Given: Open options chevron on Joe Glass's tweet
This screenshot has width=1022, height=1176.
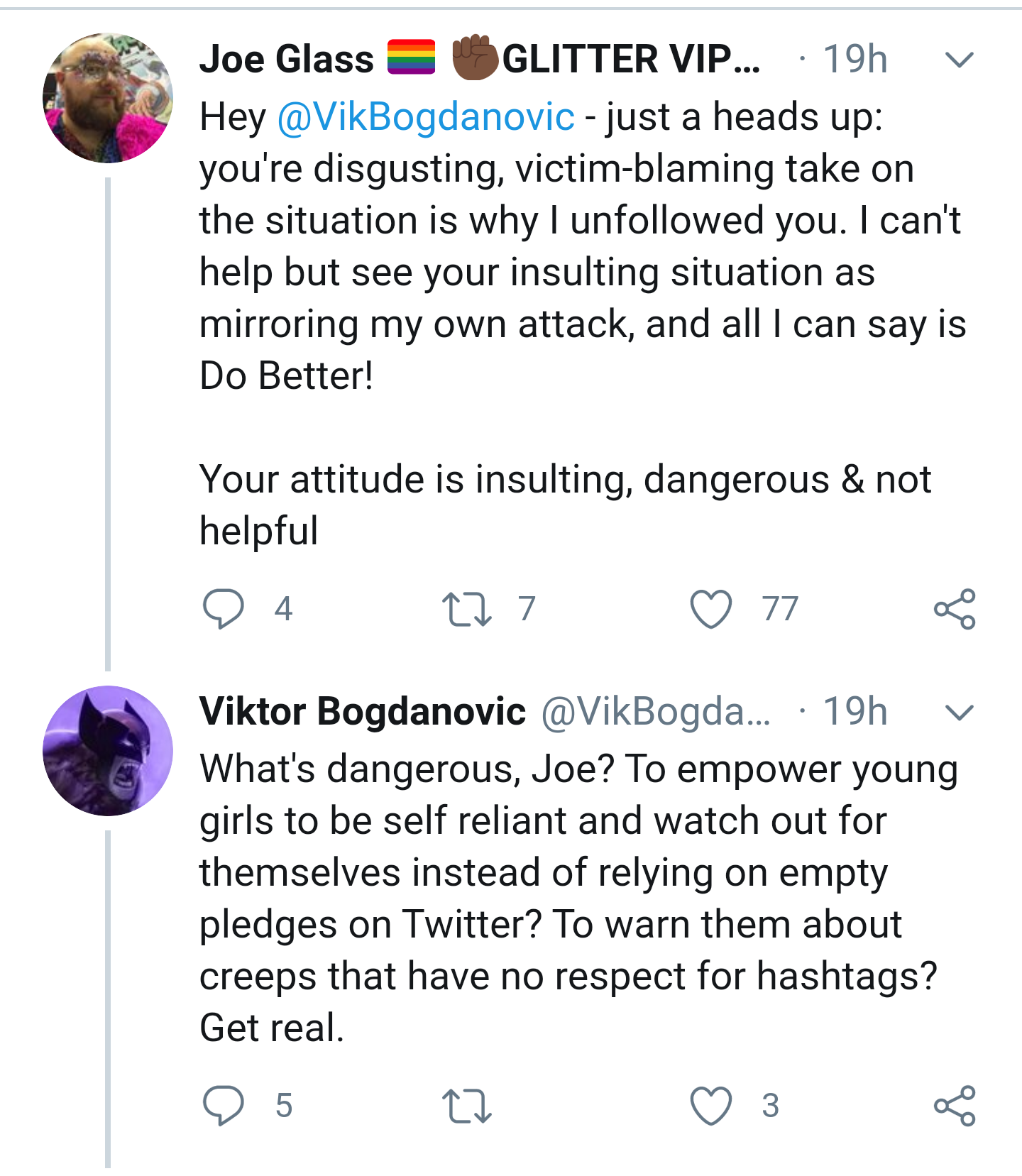Looking at the screenshot, I should (x=960, y=60).
